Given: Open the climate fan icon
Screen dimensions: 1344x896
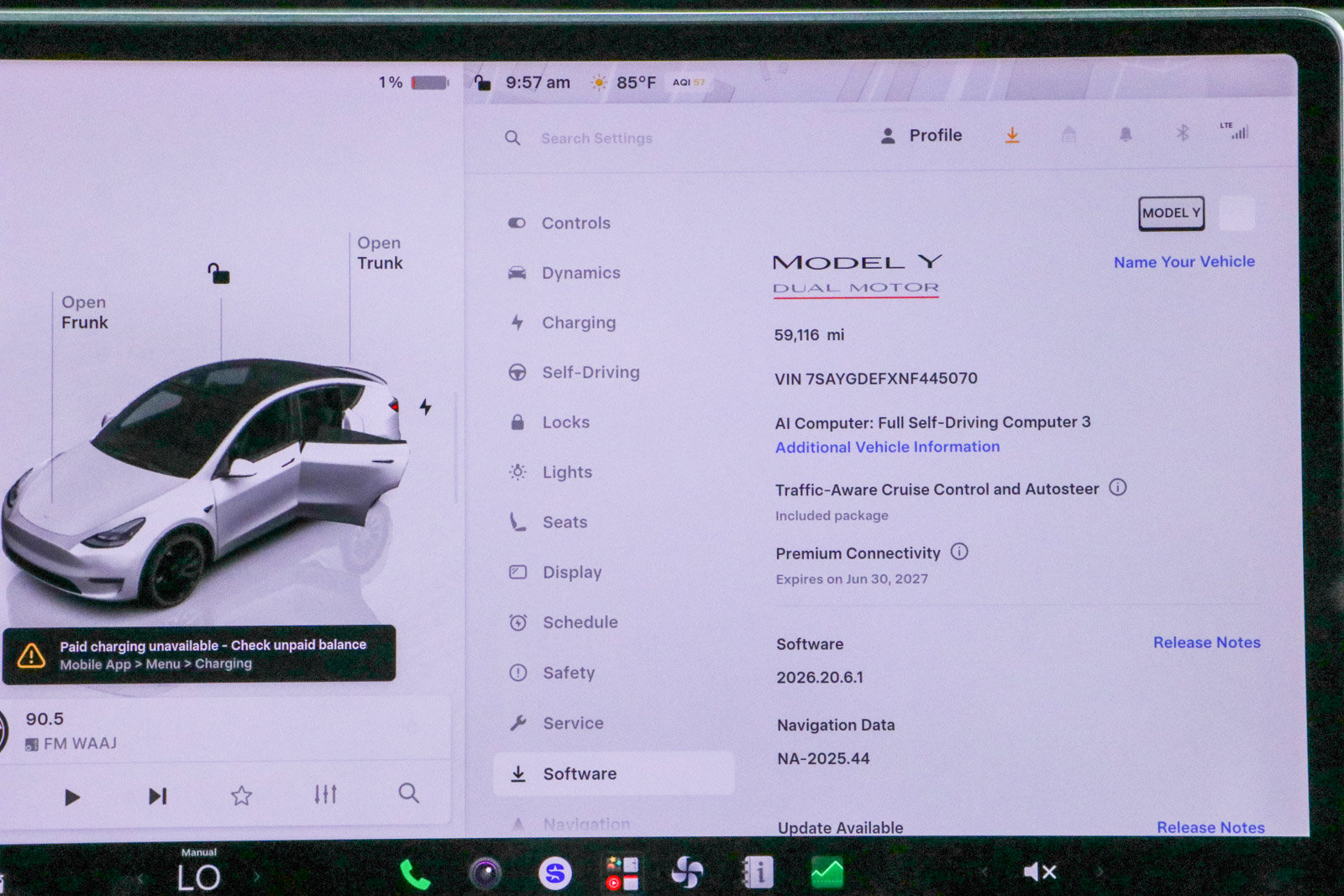Looking at the screenshot, I should (687, 872).
